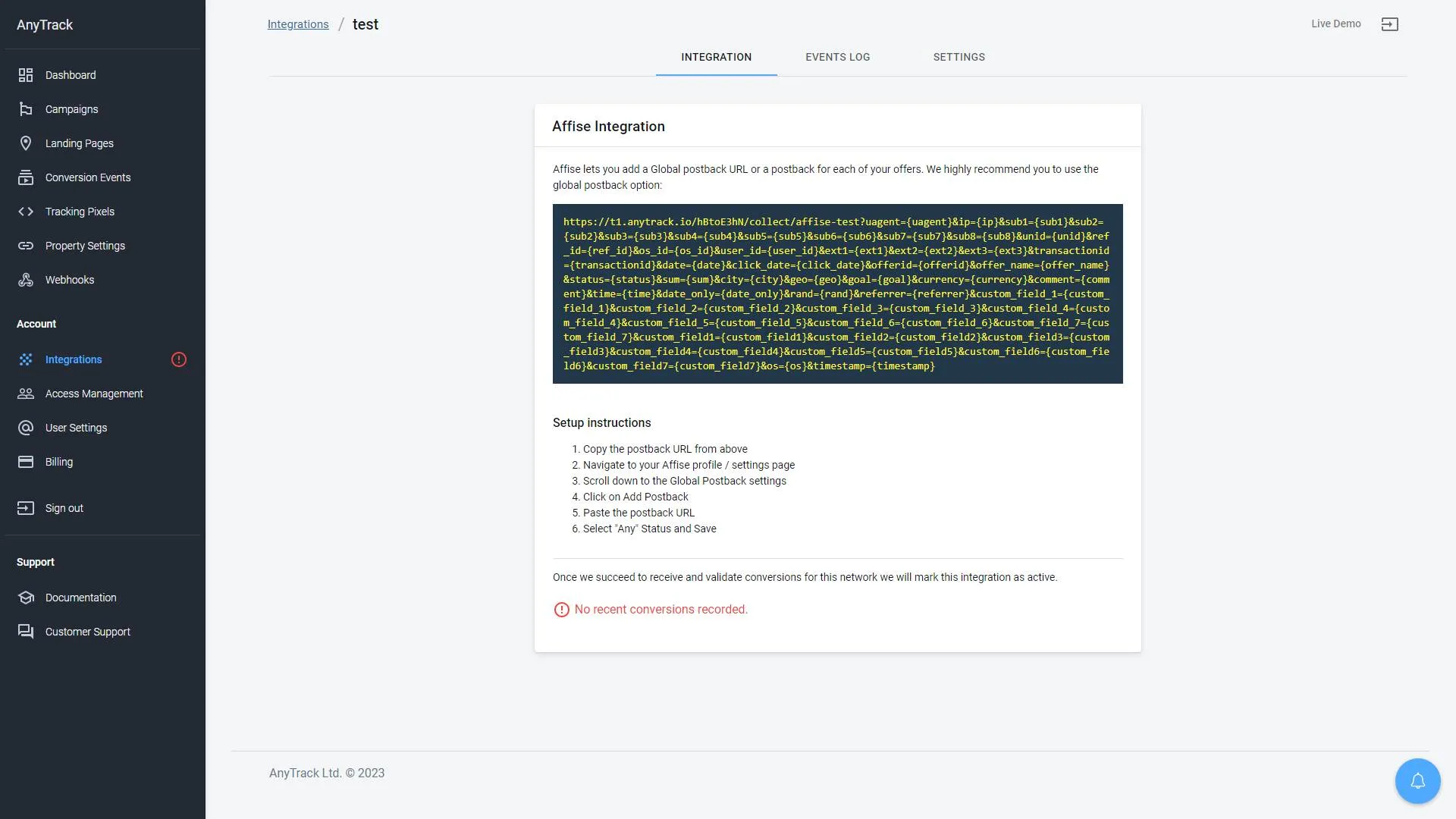Click the 'Affise Integration' card heading
The image size is (1456, 819).
tap(608, 127)
